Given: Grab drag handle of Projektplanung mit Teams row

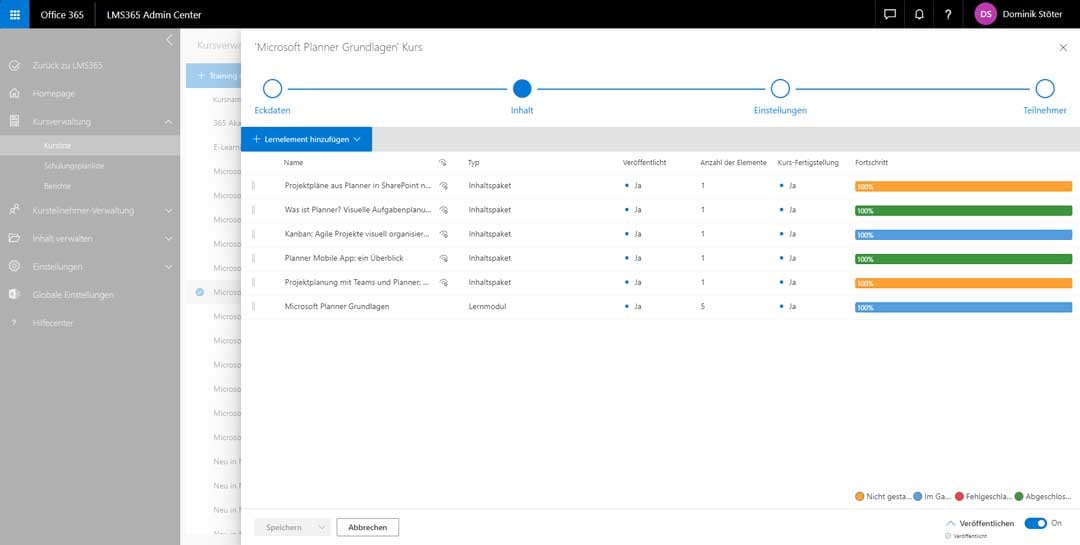Looking at the screenshot, I should coord(253,282).
